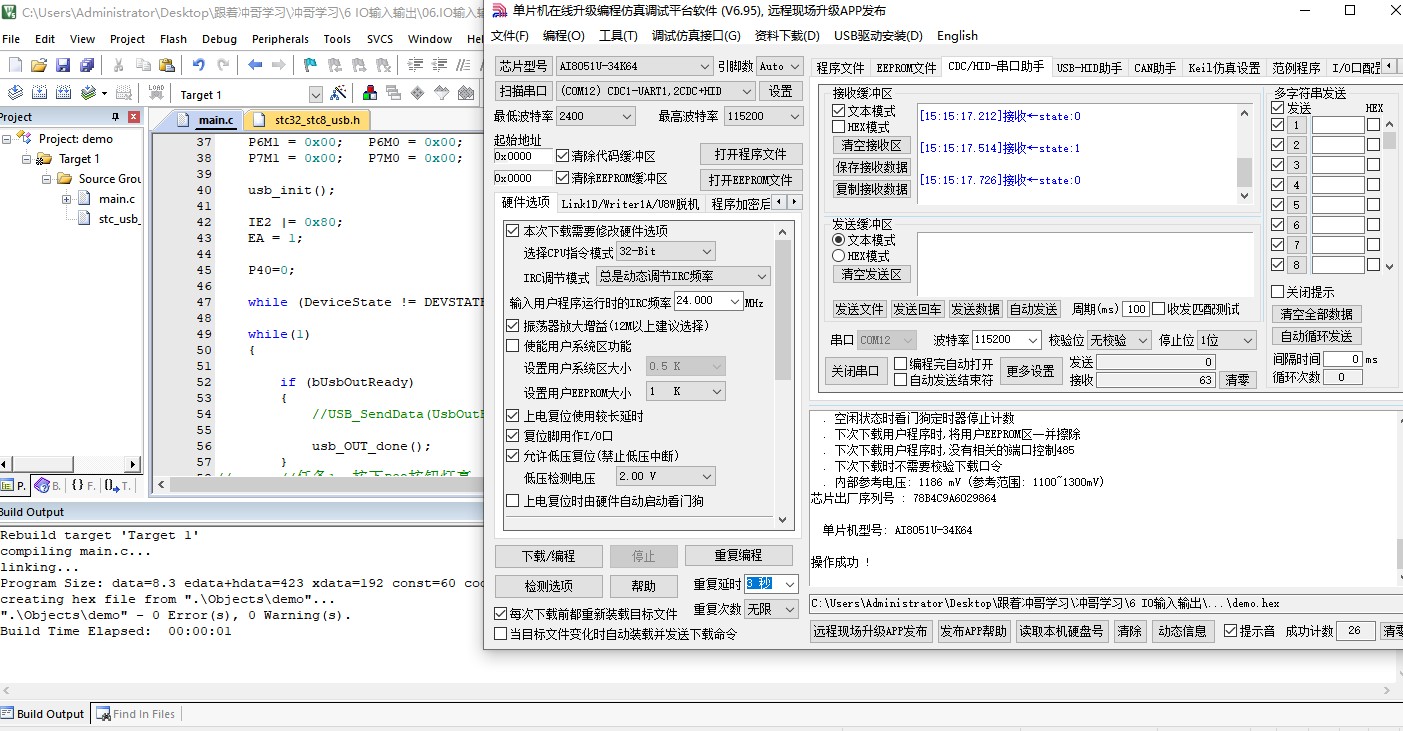Open 最高波特率 115200 dropdown
The width and height of the screenshot is (1403, 731).
coord(763,116)
